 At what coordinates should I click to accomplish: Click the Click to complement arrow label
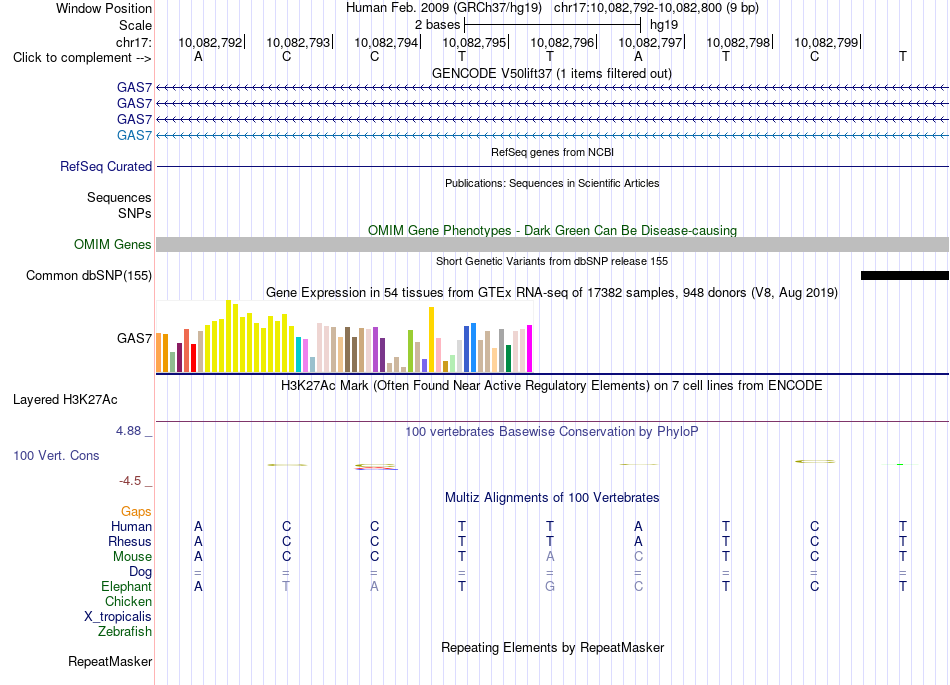point(82,58)
